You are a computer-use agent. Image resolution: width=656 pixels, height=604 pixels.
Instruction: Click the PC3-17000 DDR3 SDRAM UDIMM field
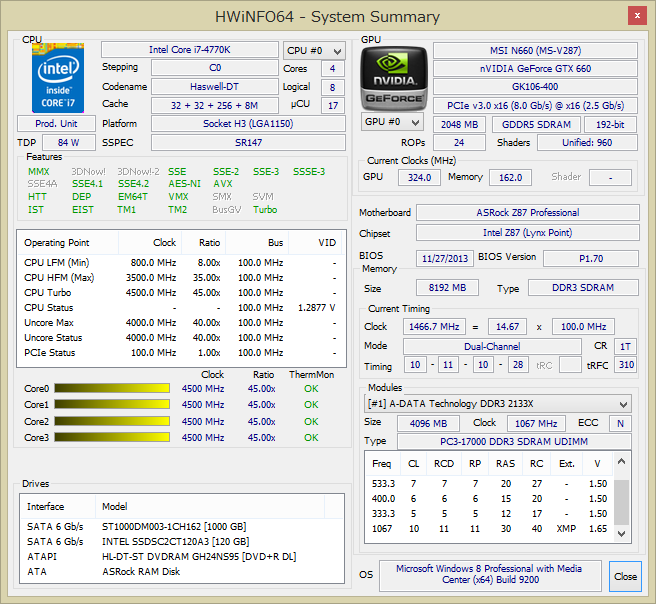pyautogui.click(x=514, y=442)
